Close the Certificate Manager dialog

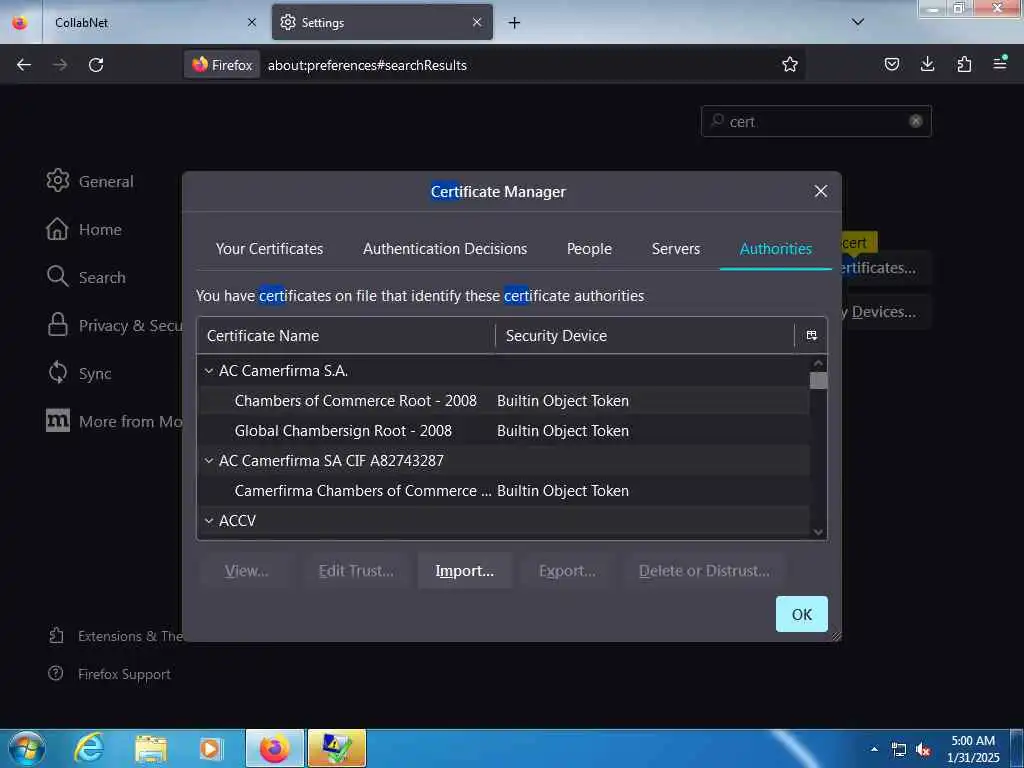[821, 191]
